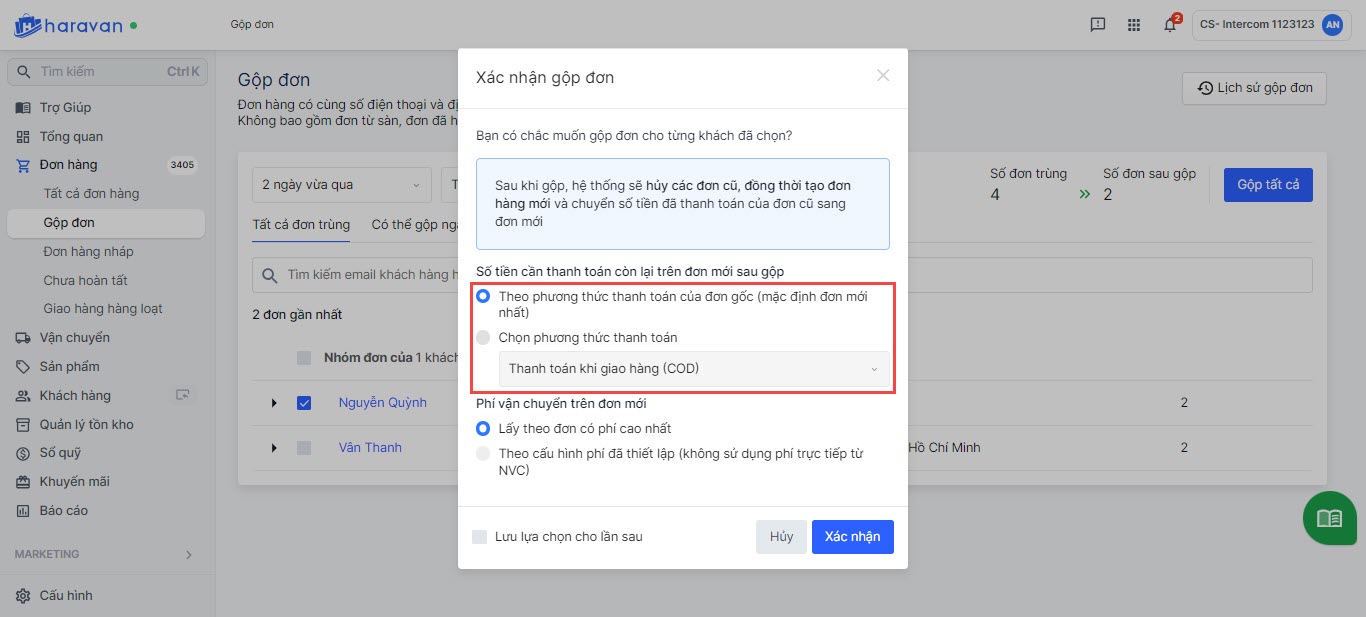Select Theo cấu hình phí đã thiết lập
1366x617 pixels.
pyautogui.click(x=484, y=453)
